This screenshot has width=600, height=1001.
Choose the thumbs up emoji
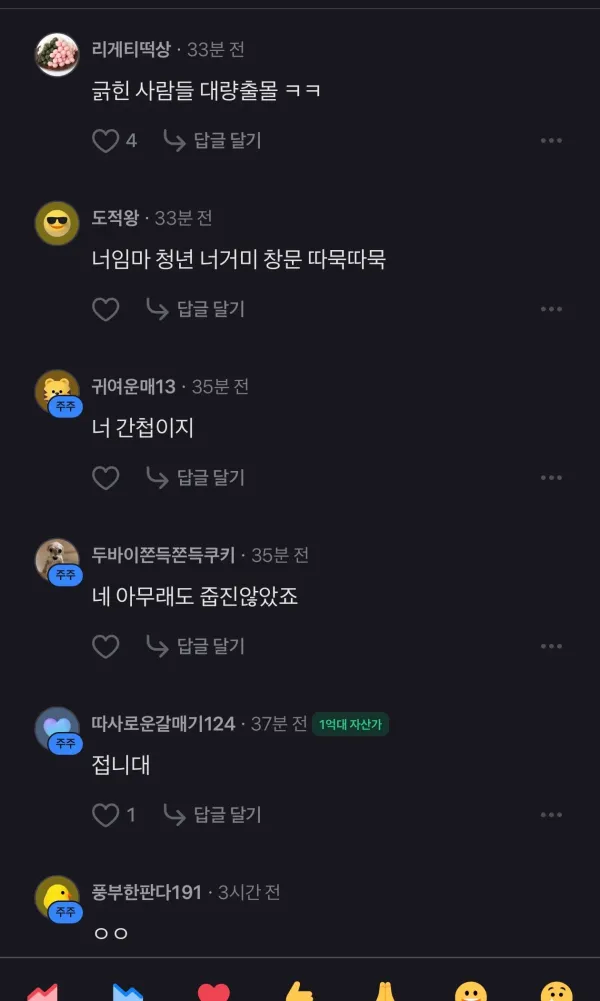tap(299, 991)
